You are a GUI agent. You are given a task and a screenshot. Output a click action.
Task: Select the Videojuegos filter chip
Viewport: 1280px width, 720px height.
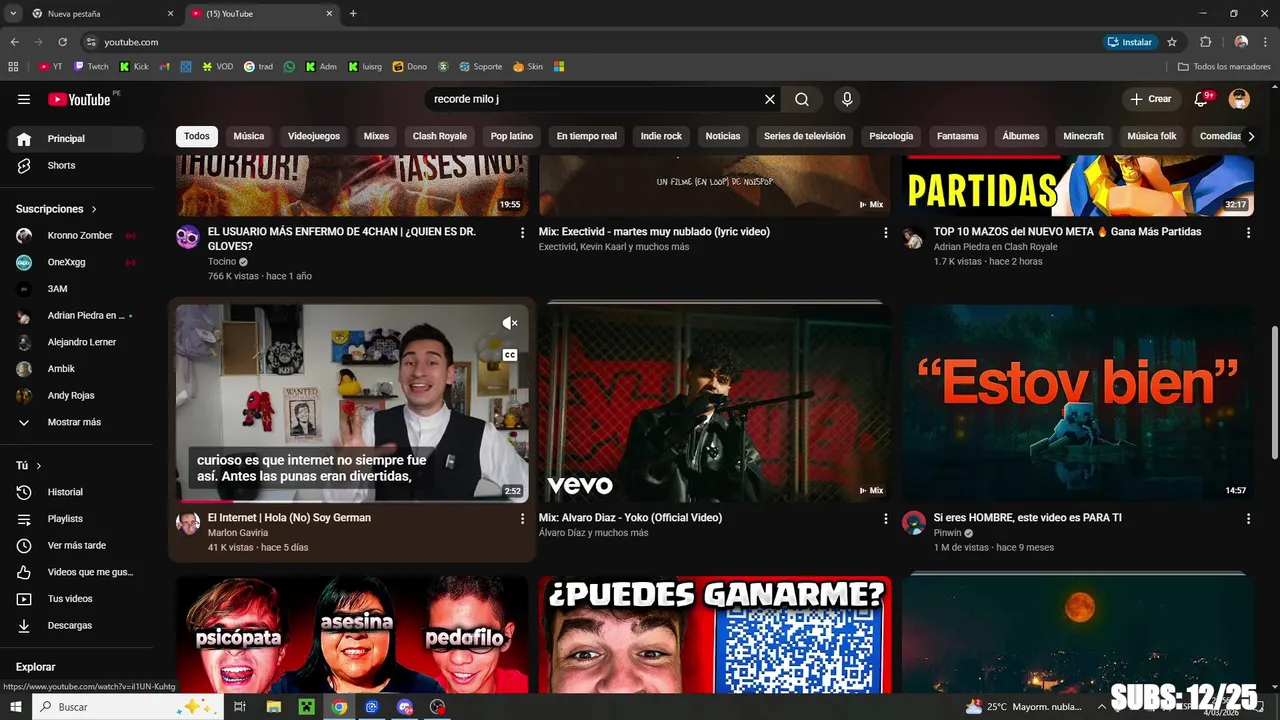314,136
